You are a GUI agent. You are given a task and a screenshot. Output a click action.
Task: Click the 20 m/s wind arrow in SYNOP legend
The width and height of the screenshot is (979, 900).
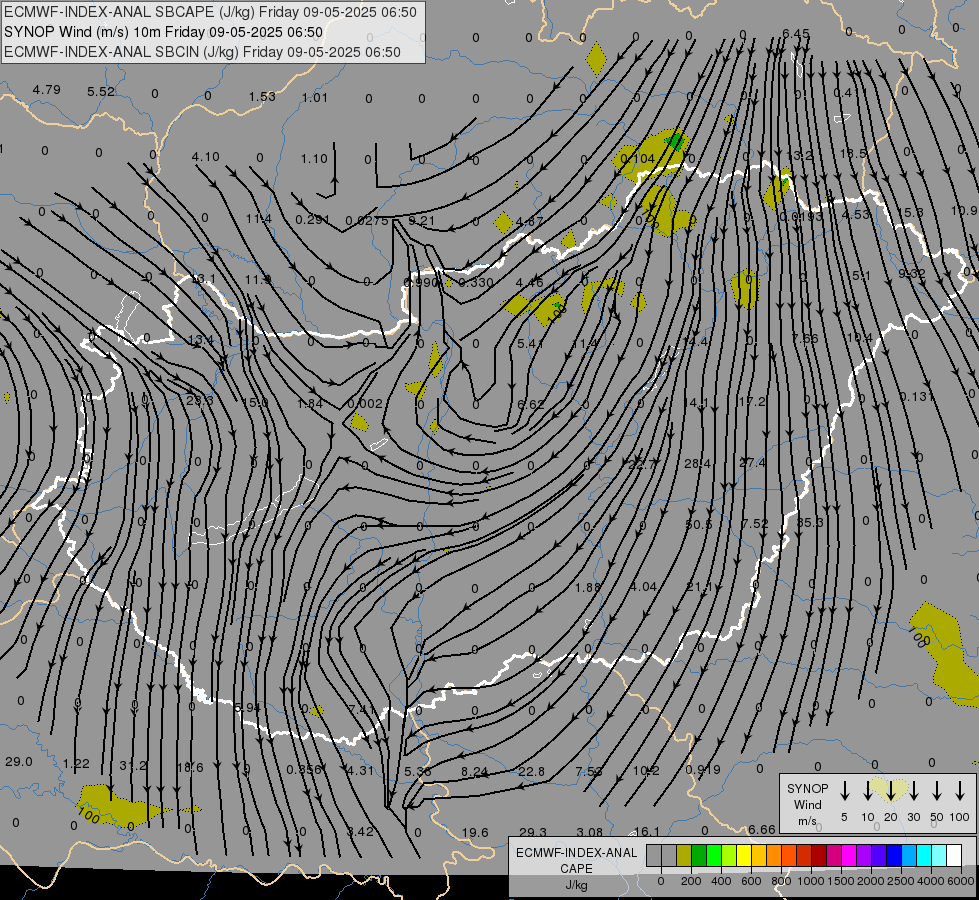(891, 791)
